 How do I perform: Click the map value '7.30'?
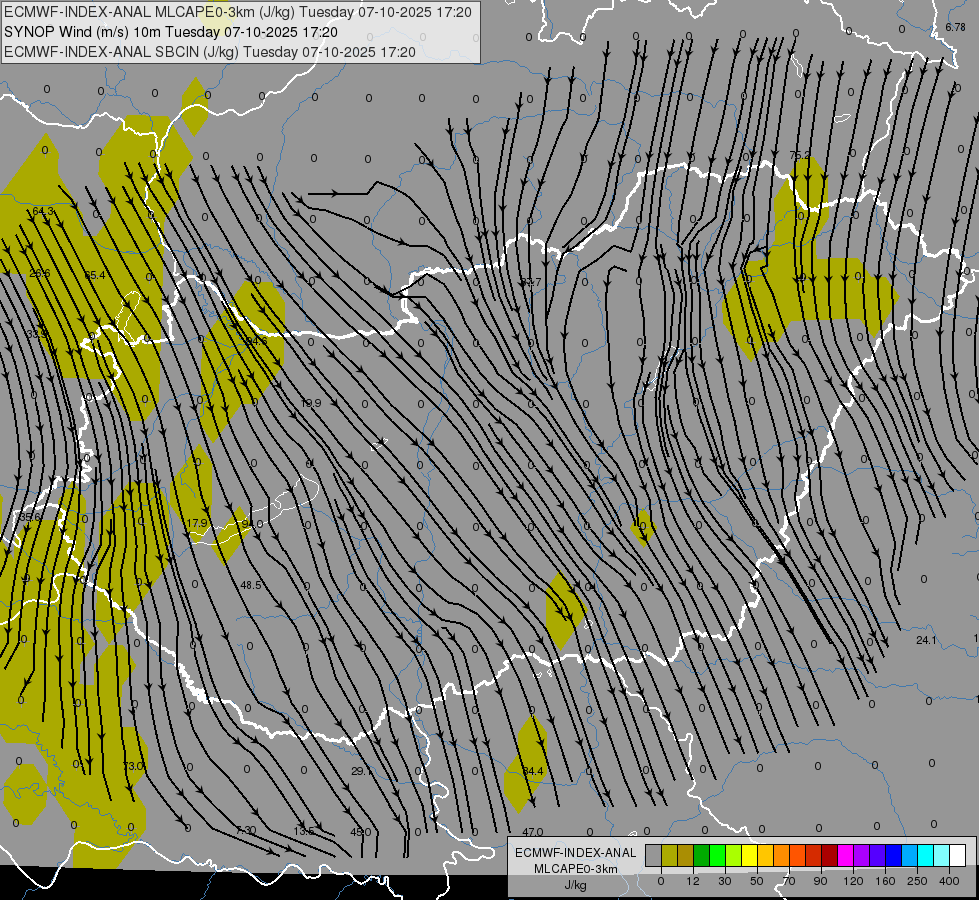[246, 830]
